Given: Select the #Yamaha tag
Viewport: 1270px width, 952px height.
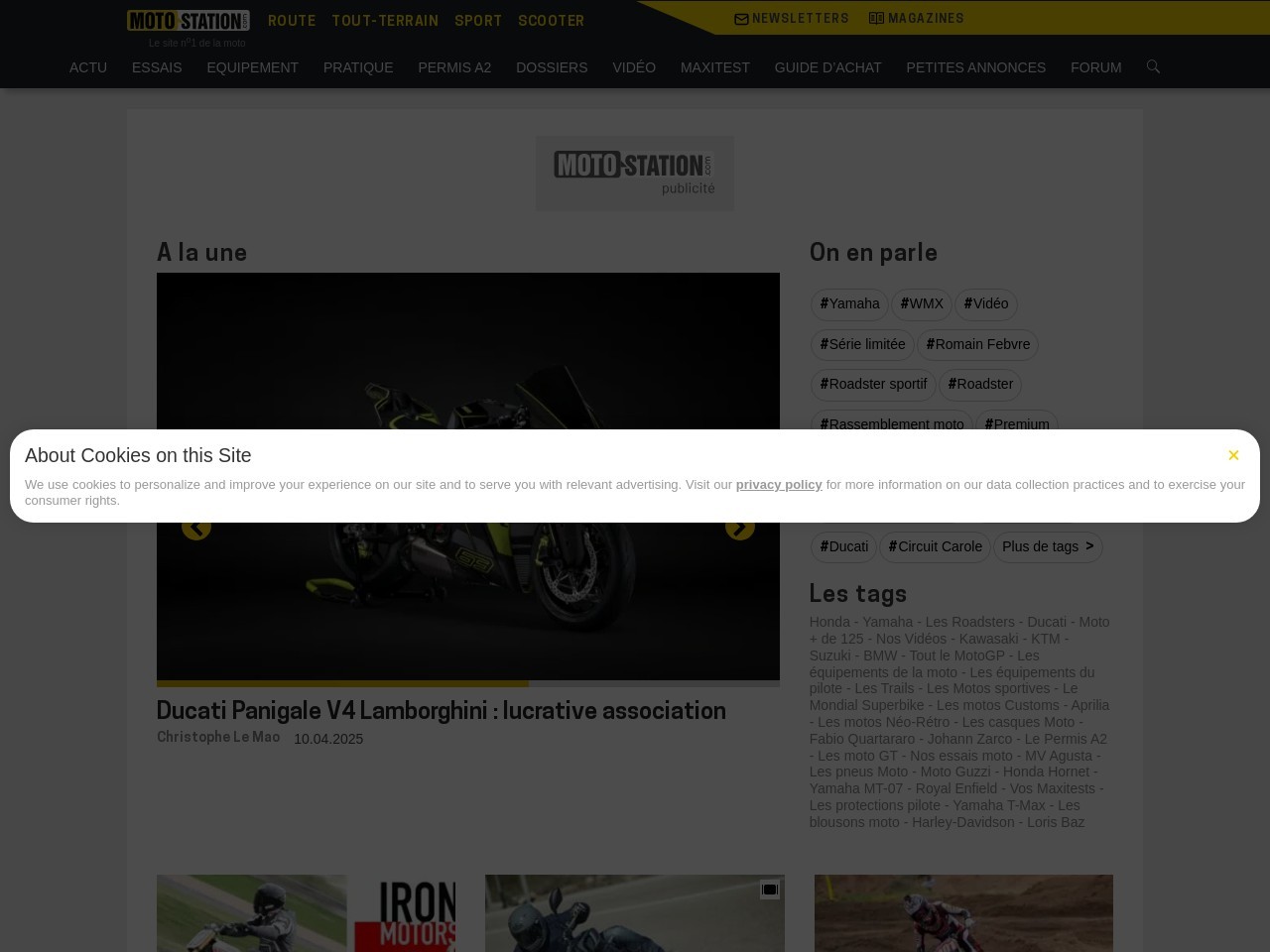Looking at the screenshot, I should coord(849,304).
